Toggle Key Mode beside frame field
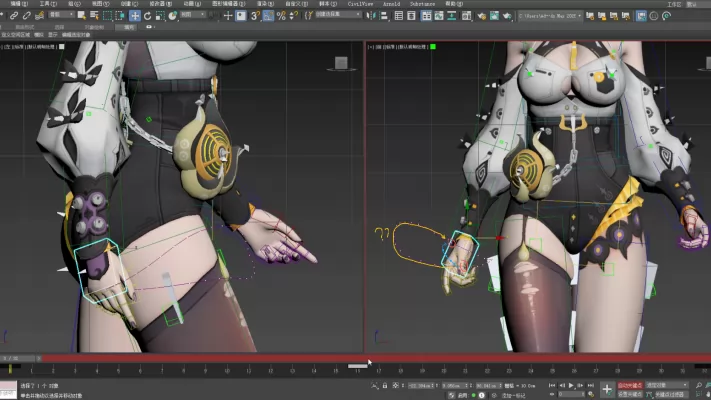The height and width of the screenshot is (400, 711). coord(552,394)
